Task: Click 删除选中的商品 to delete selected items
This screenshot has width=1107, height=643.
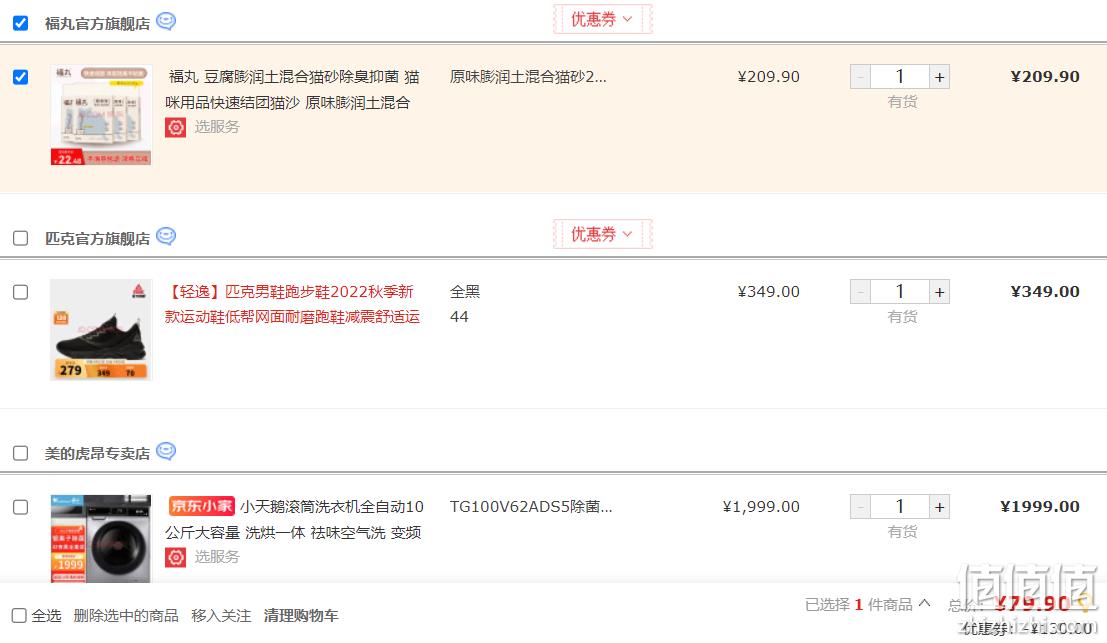Action: click(x=126, y=616)
